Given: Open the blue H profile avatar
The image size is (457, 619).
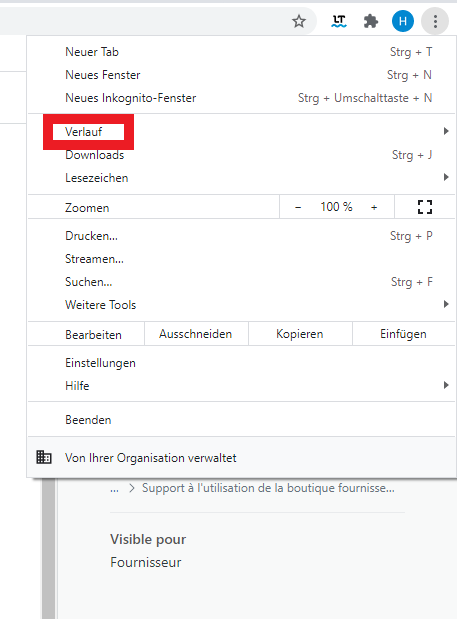Looking at the screenshot, I should point(403,21).
